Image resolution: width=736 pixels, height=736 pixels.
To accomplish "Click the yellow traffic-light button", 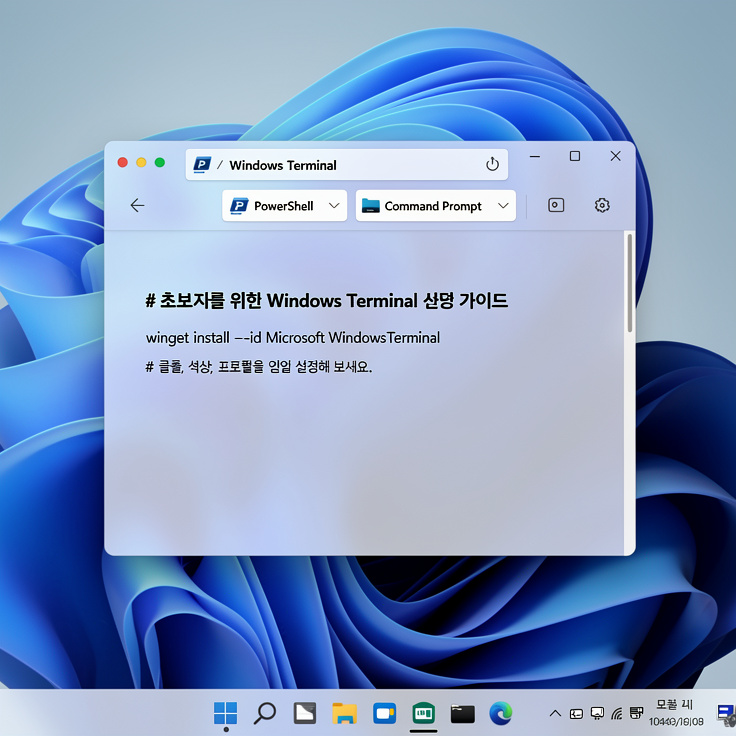I will [x=141, y=162].
